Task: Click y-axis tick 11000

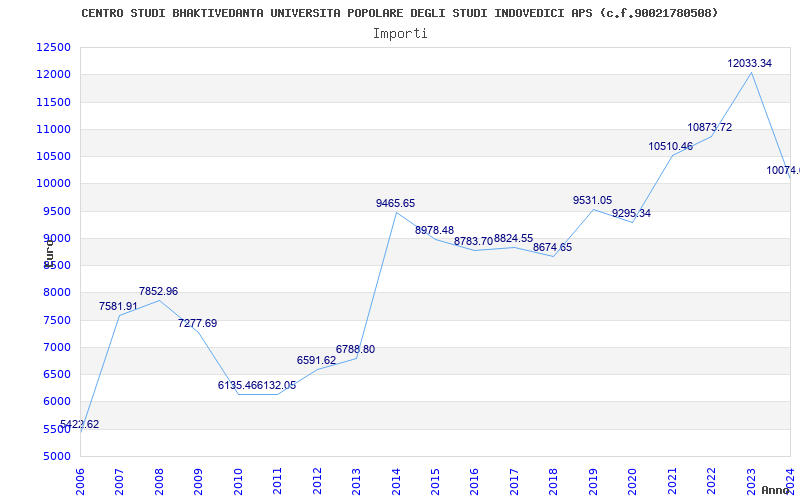Action: pos(54,129)
